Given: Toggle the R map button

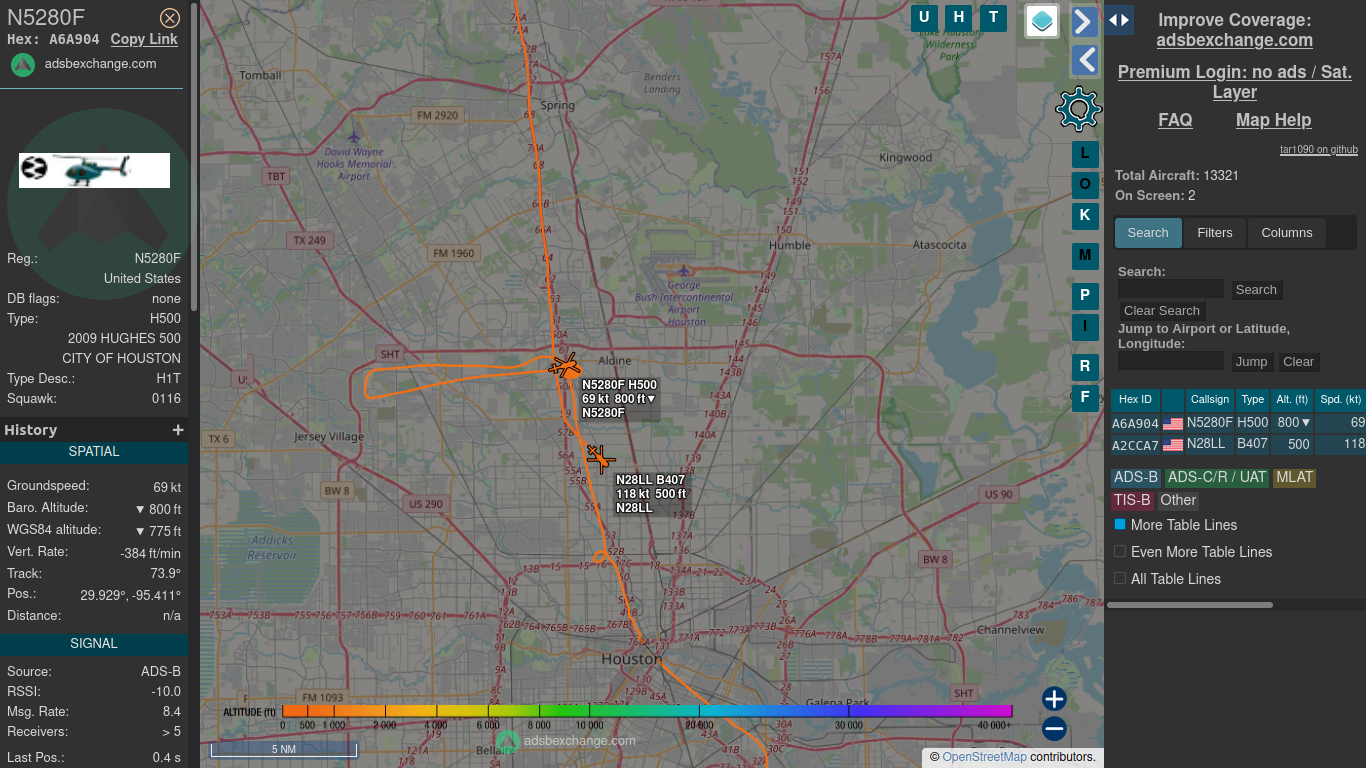Looking at the screenshot, I should click(1085, 367).
